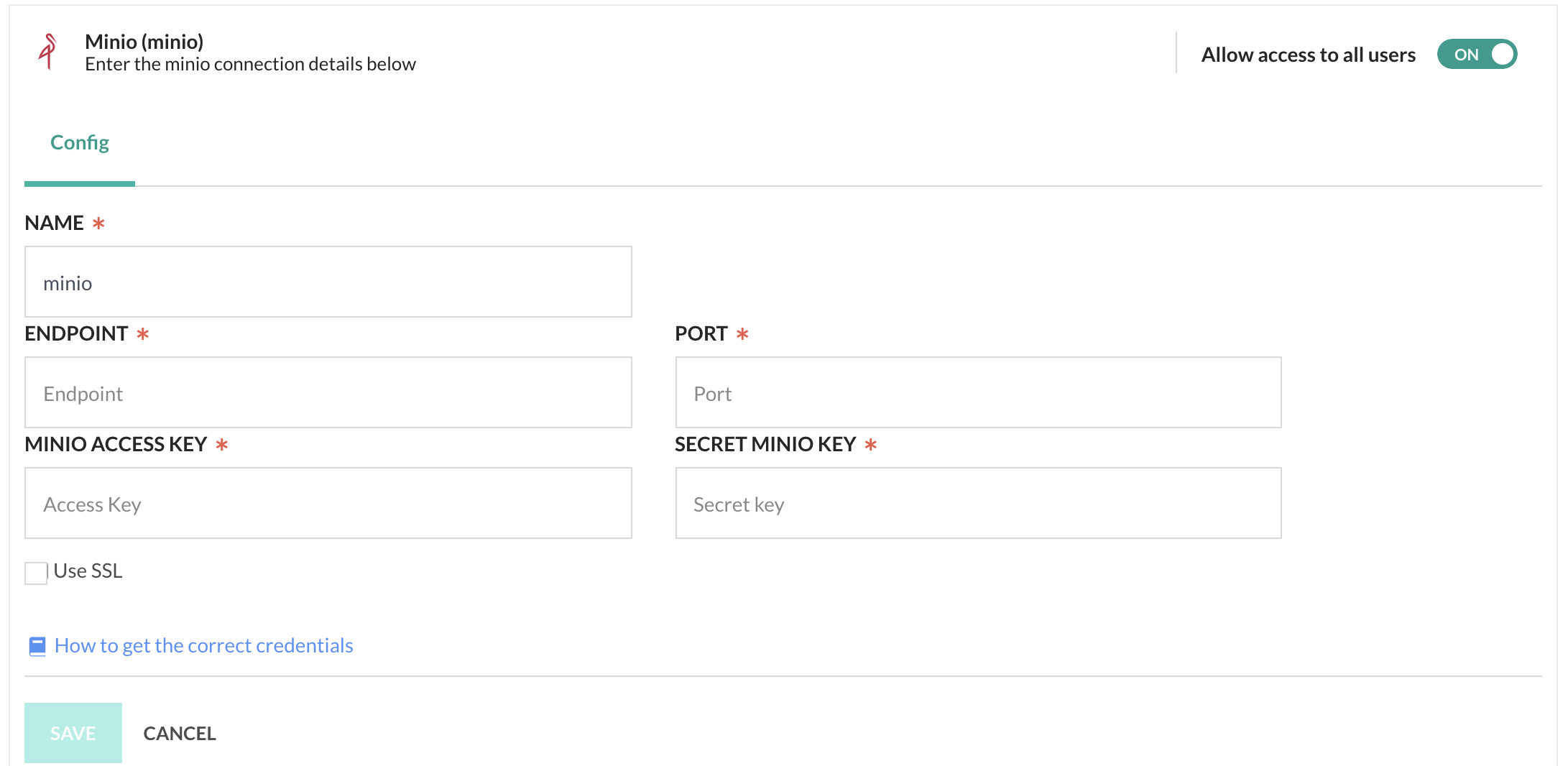Click the book icon beside credentials link
1568x766 pixels.
click(37, 646)
